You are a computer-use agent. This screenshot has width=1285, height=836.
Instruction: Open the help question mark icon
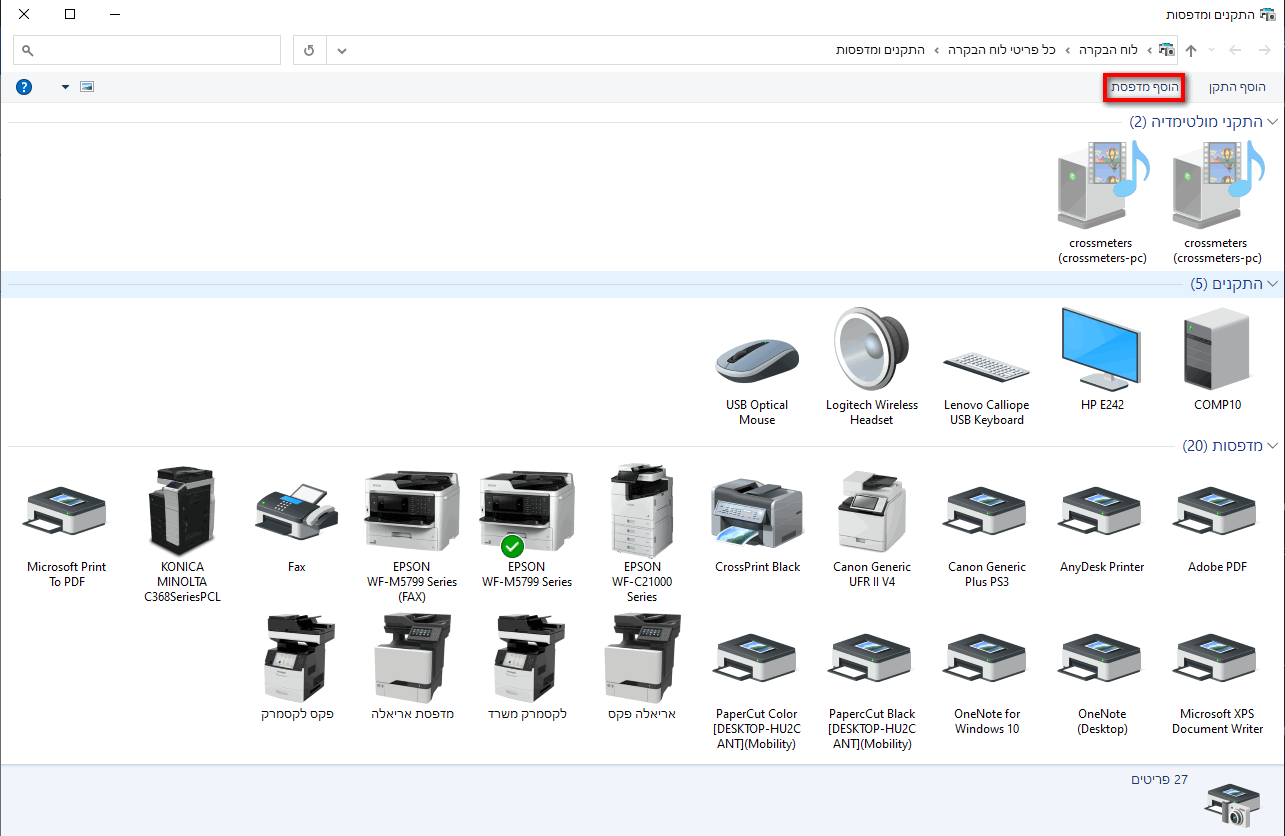[x=24, y=87]
